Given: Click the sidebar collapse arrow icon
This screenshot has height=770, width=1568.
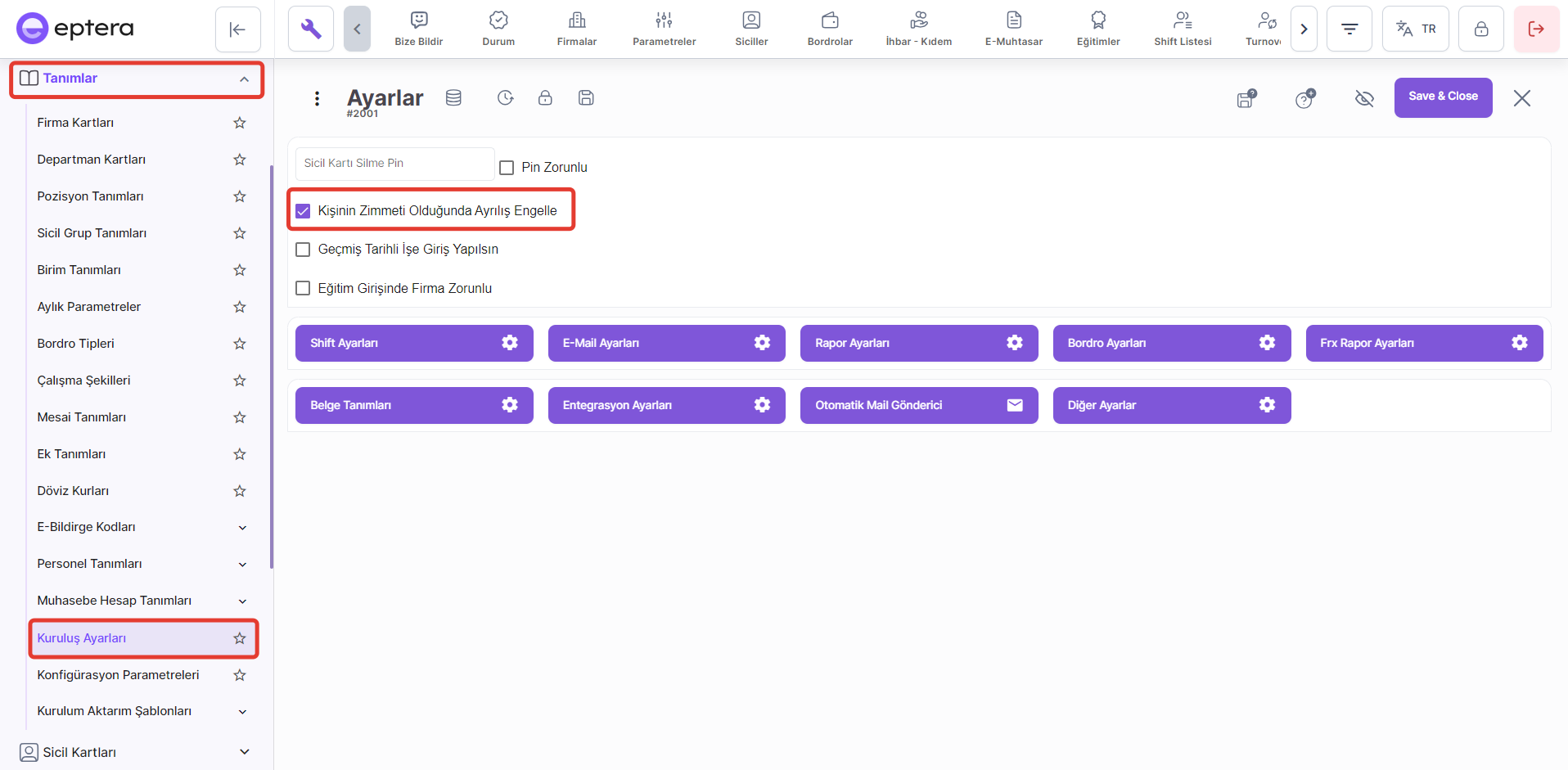Looking at the screenshot, I should click(x=238, y=29).
